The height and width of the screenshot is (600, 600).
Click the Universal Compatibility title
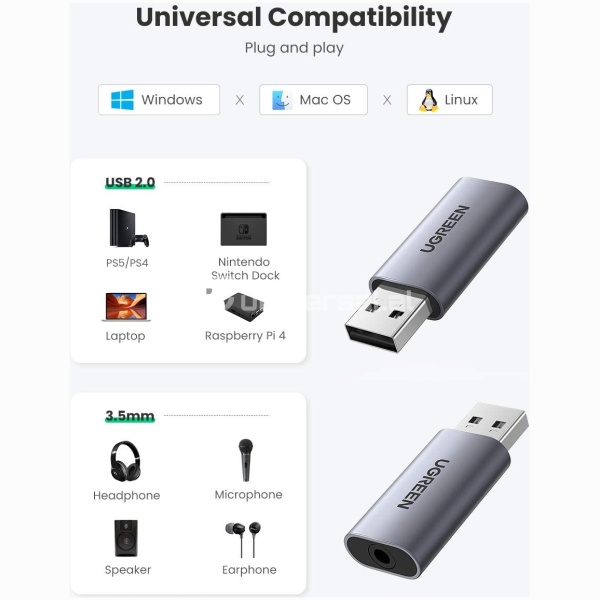coord(294,18)
